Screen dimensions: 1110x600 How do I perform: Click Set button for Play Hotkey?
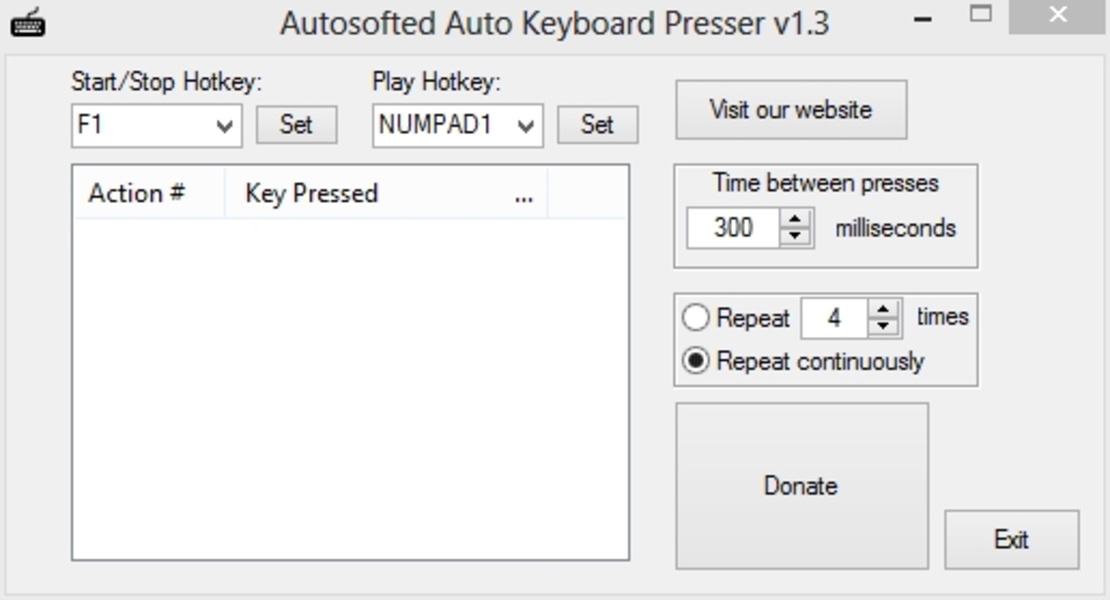point(597,125)
